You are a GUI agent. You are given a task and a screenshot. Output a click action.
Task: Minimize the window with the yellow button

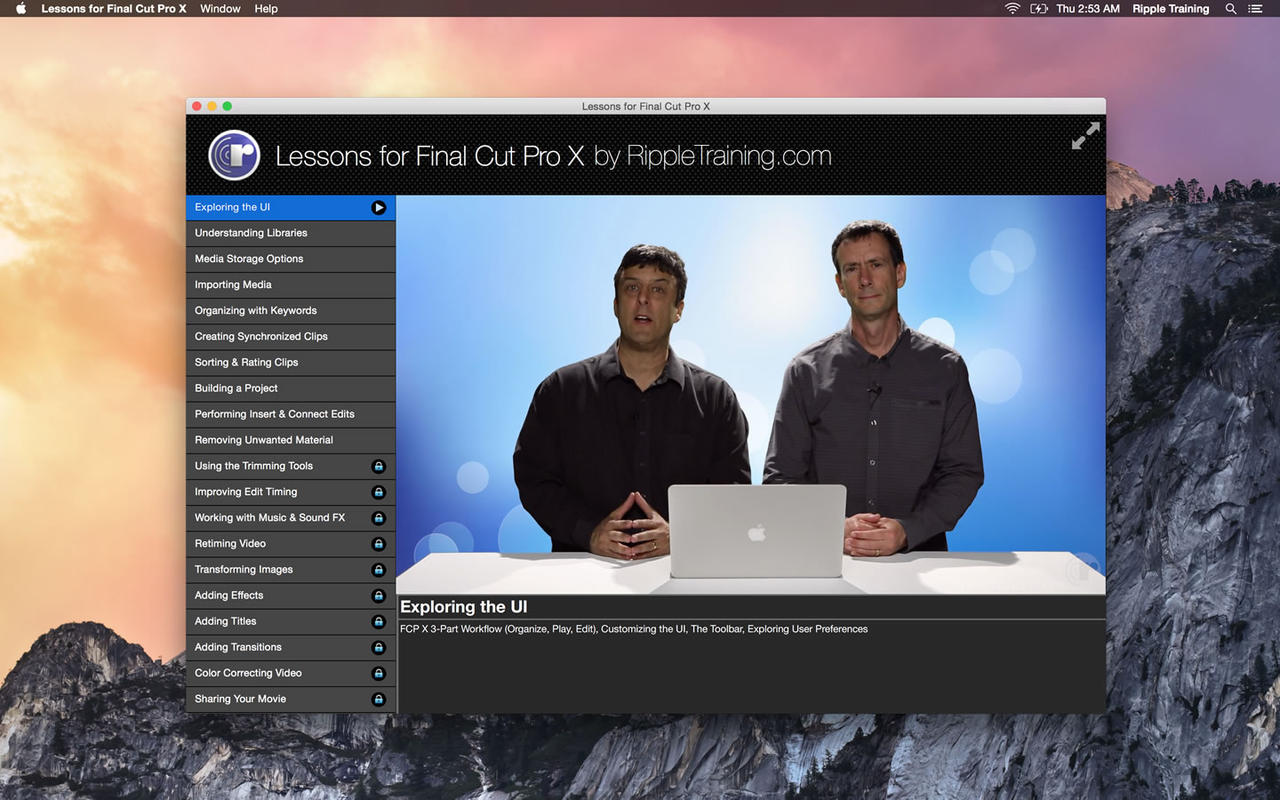coord(212,106)
